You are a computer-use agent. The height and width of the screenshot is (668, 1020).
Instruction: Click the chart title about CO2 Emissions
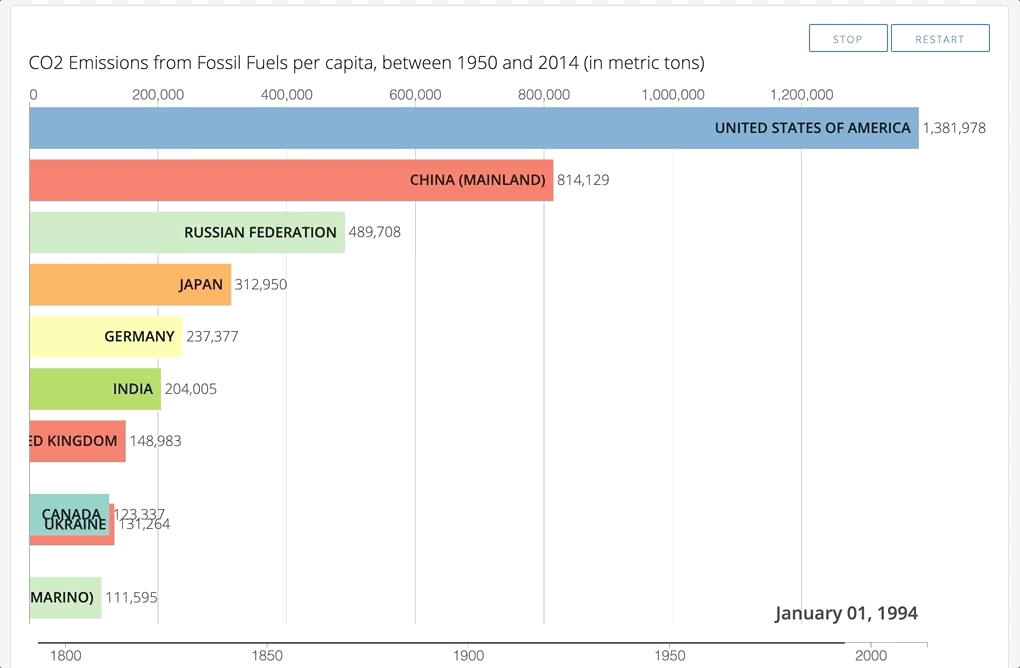[367, 62]
